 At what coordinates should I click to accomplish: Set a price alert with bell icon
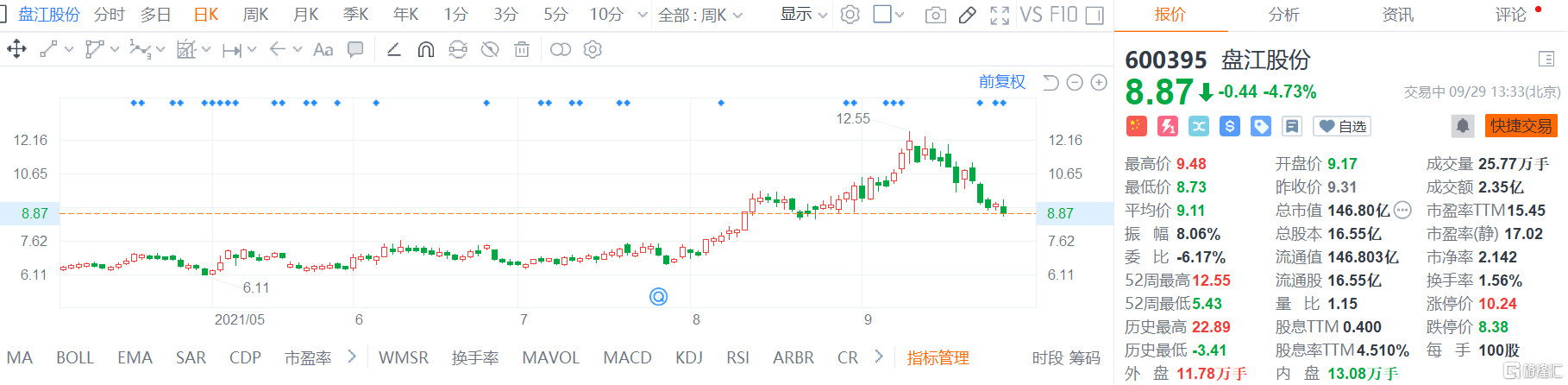click(x=1463, y=126)
